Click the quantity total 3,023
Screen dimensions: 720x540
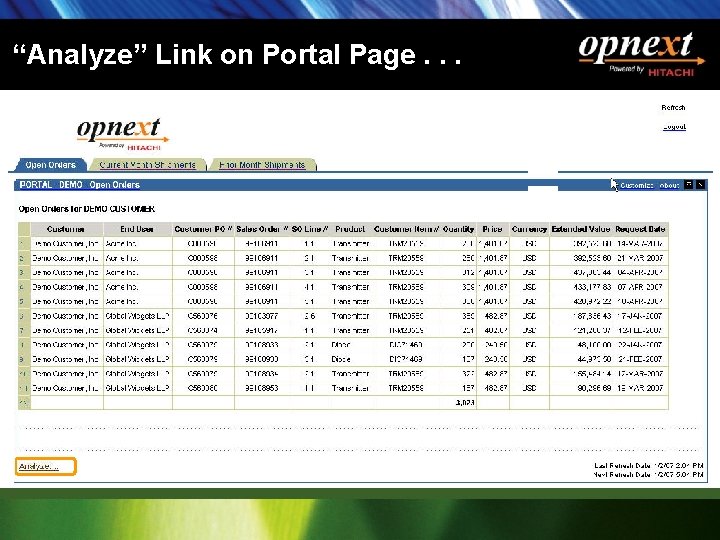tap(465, 403)
